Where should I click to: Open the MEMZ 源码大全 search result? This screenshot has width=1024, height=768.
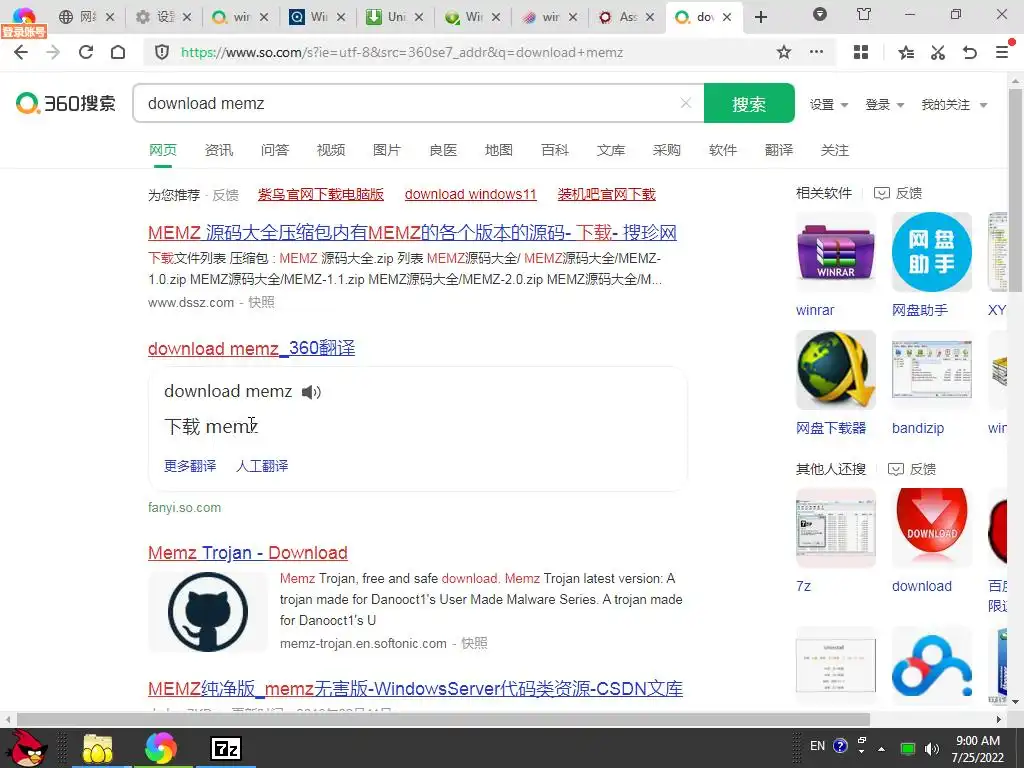pyautogui.click(x=412, y=232)
